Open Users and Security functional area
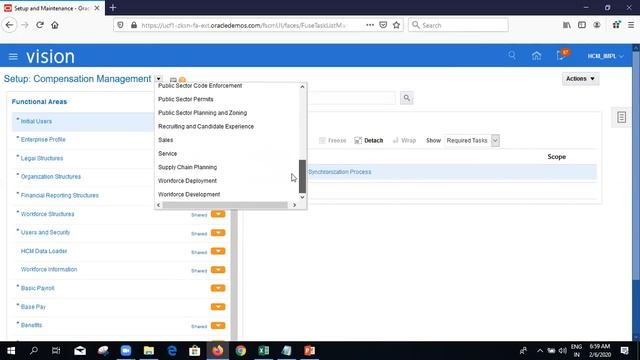The image size is (640, 360). pyautogui.click(x=45, y=233)
